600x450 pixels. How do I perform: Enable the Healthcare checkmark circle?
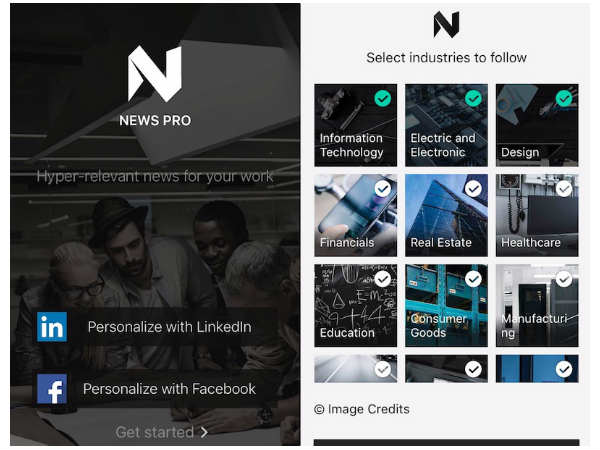[564, 189]
